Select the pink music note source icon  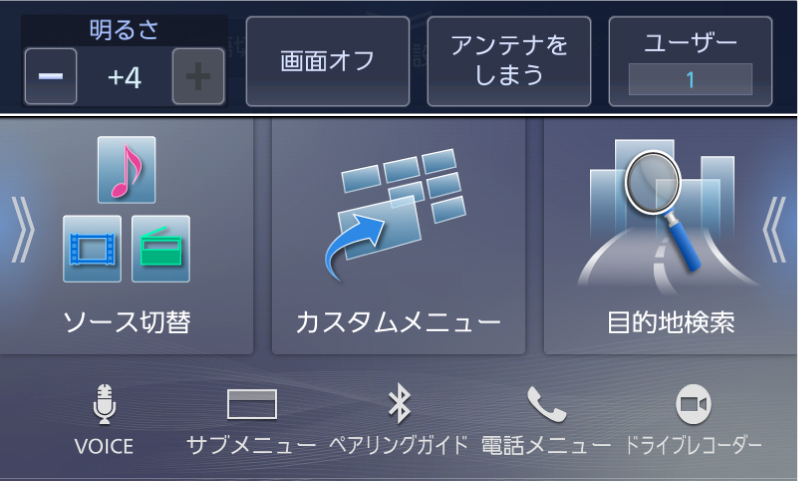127,170
